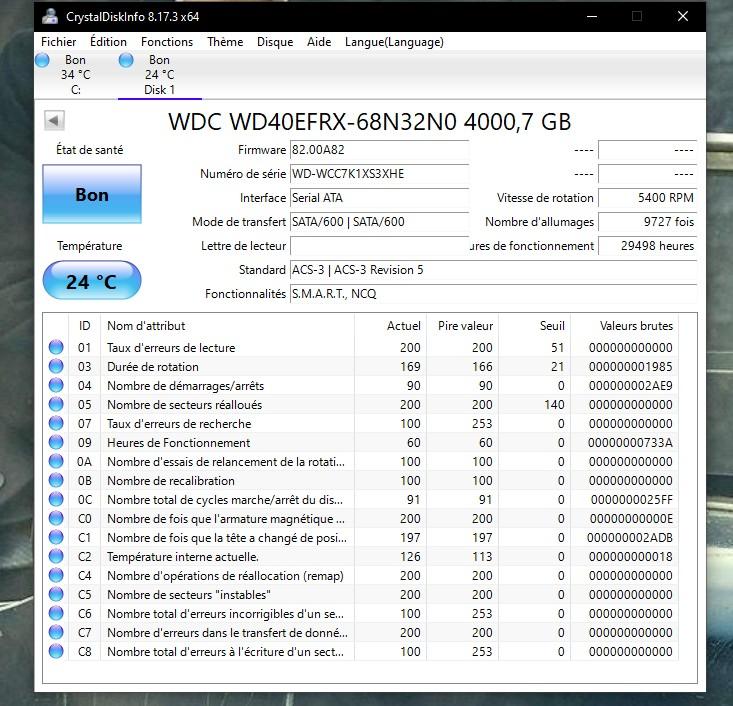The image size is (733, 706).
Task: Click status orb for attribute 05
Action: (x=56, y=404)
